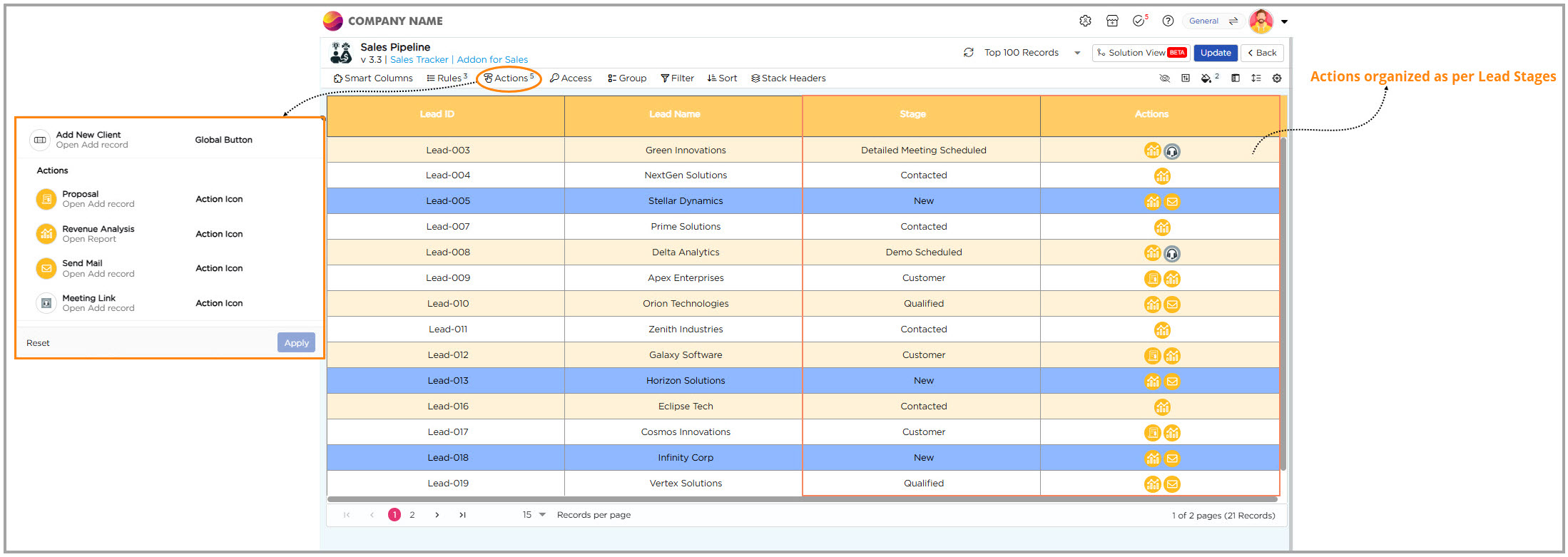Click the refresh records icon
Screen dimensions: 1568x557
968,53
